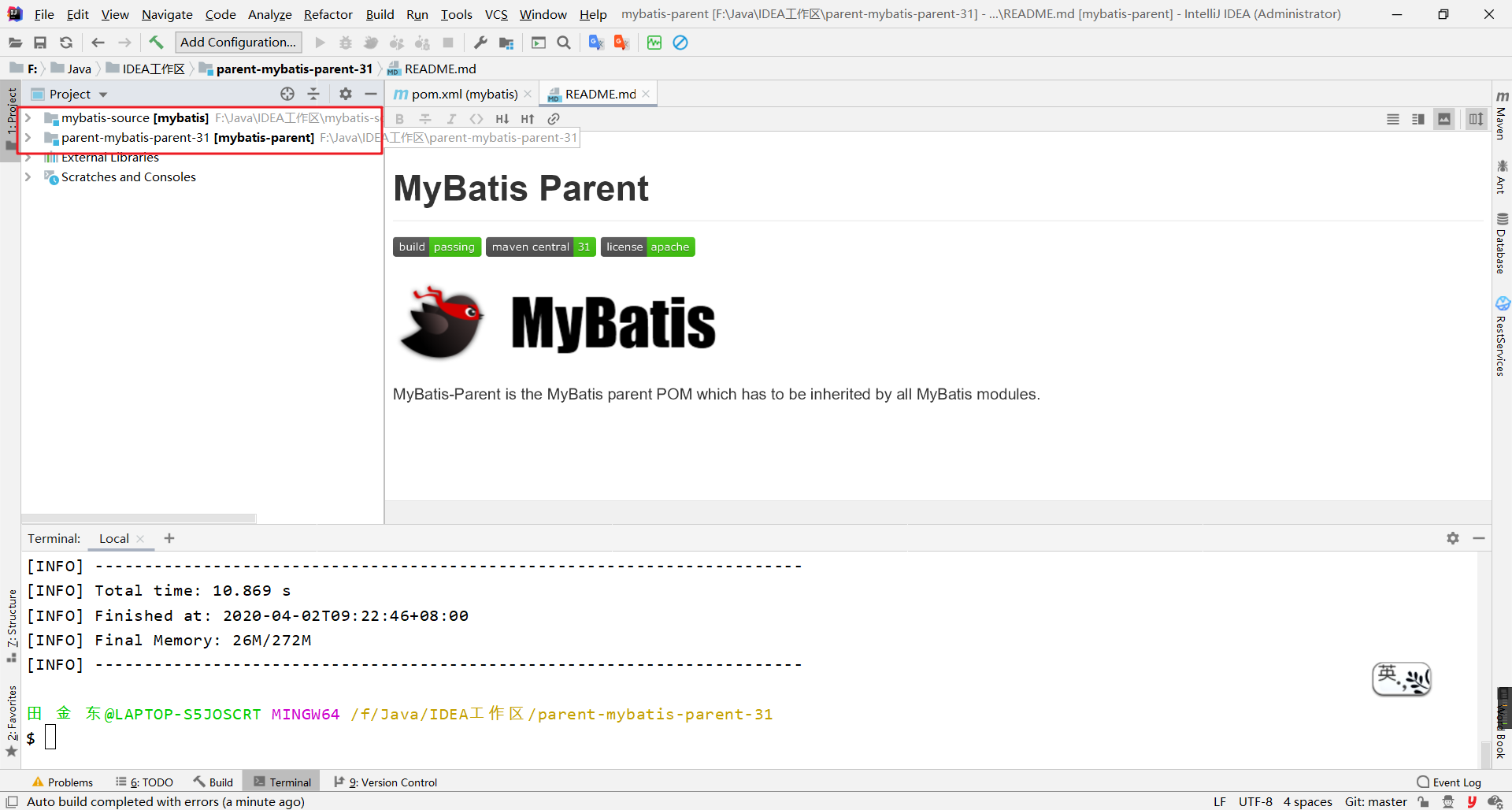Open Add Configuration dropdown
This screenshot has height=810, width=1512.
point(238,43)
